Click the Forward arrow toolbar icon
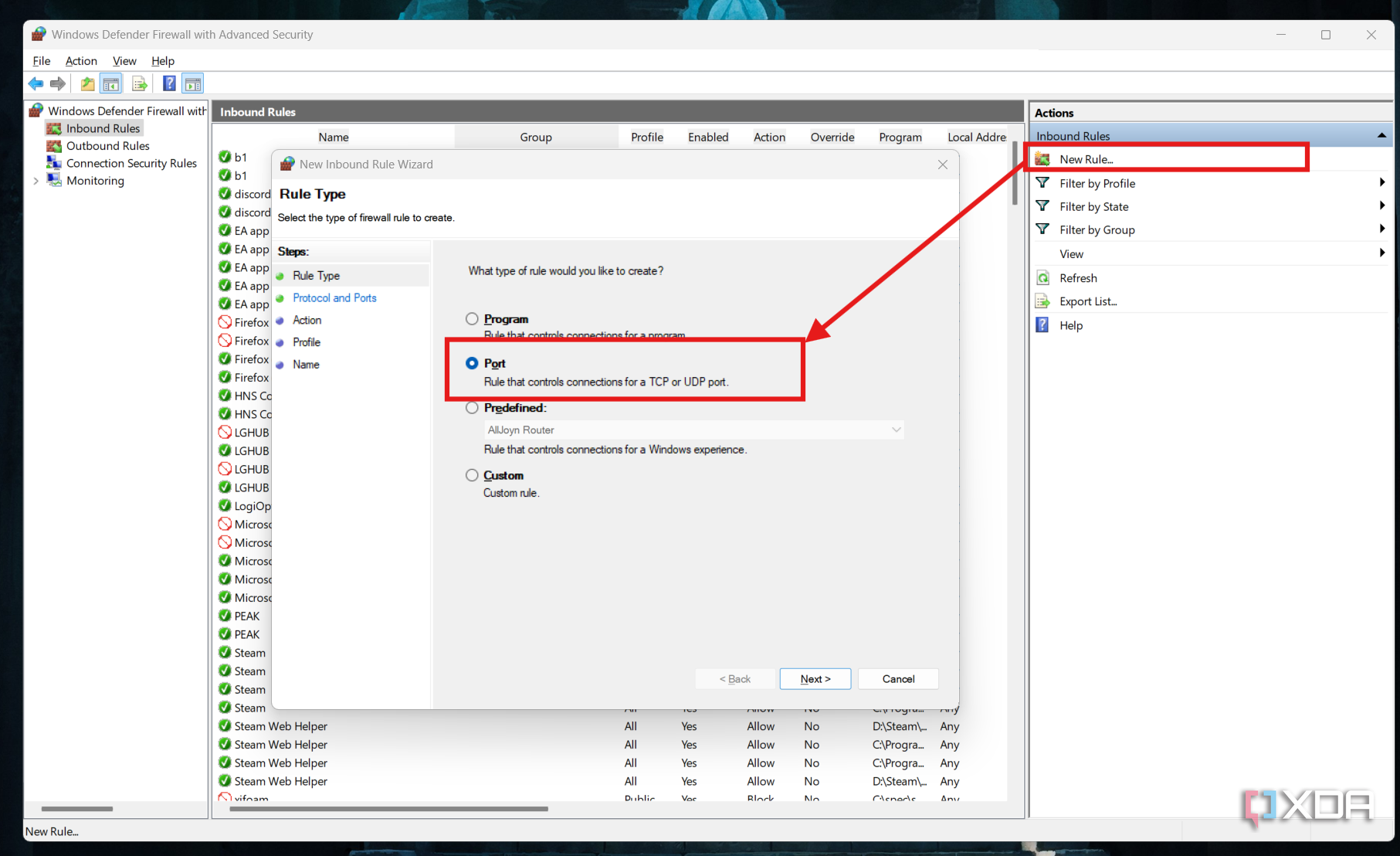 (58, 83)
